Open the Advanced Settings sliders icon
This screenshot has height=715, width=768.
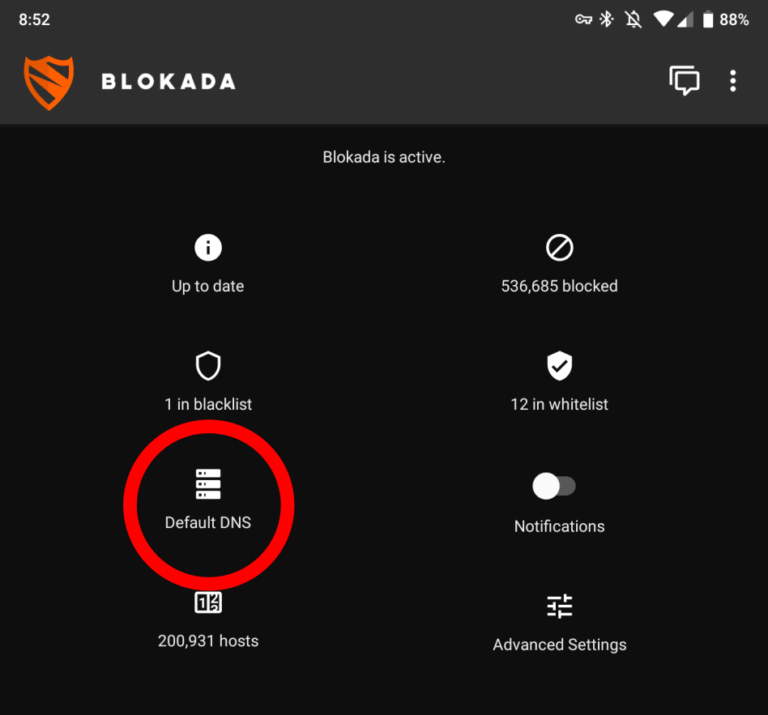[559, 606]
